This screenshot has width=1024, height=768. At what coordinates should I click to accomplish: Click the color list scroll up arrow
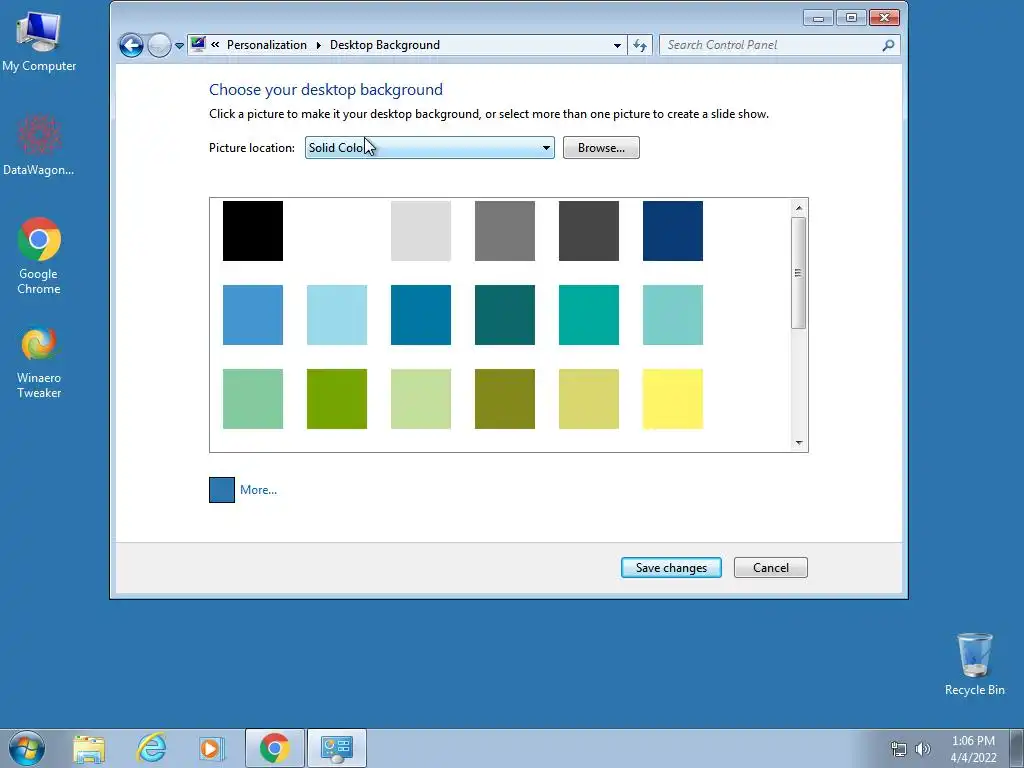[799, 208]
